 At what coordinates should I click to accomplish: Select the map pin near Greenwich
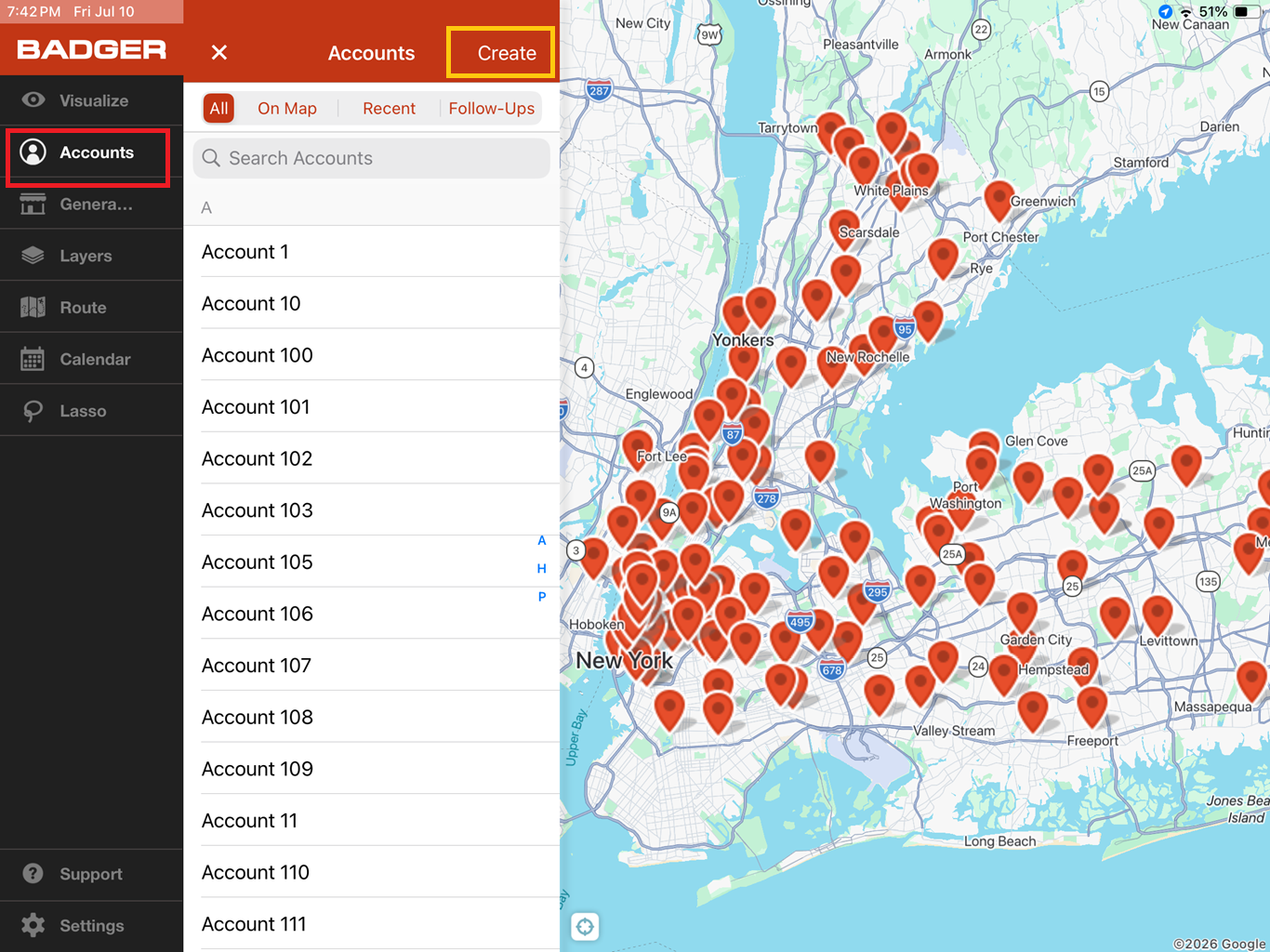999,200
